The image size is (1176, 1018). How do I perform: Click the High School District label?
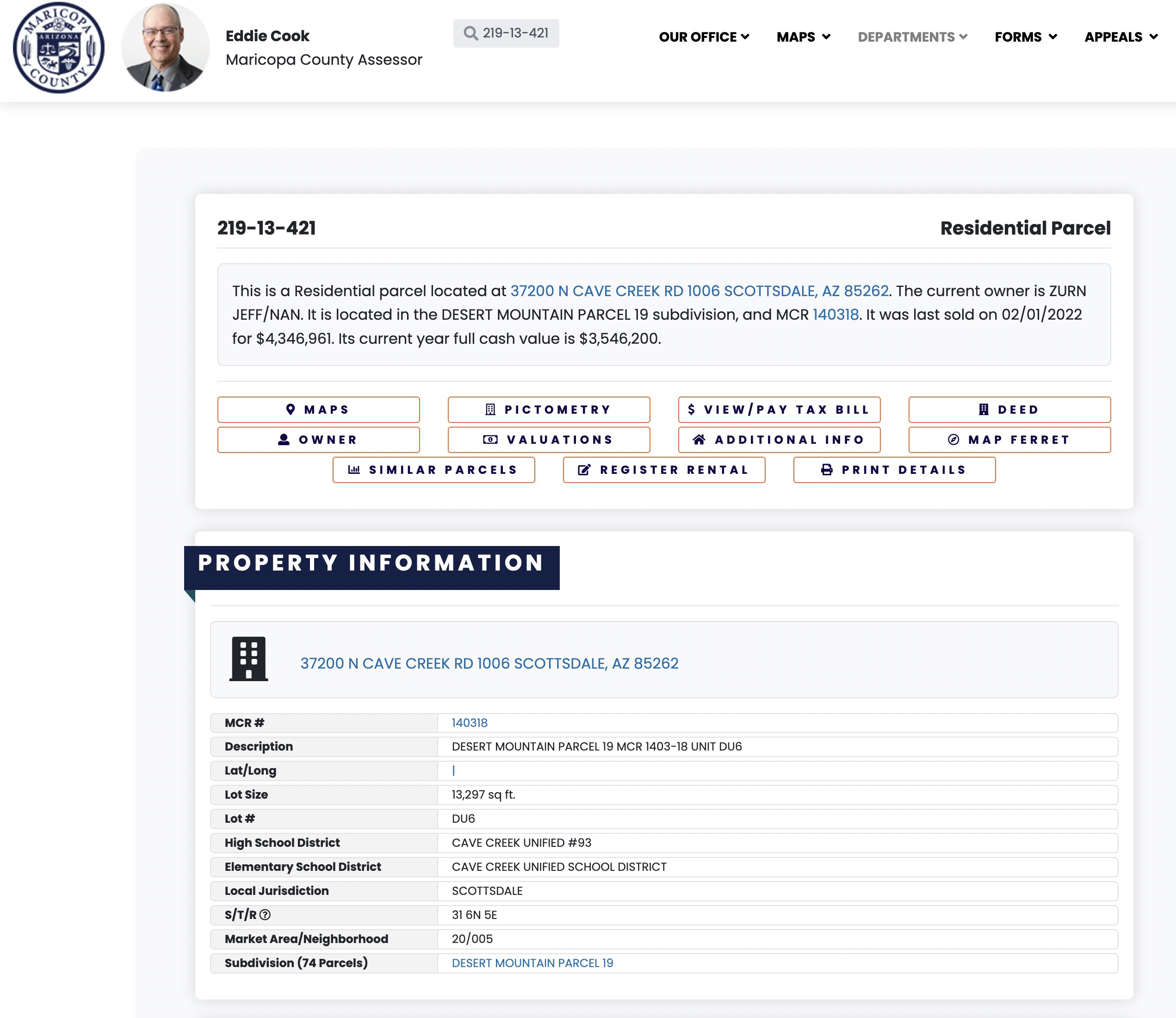282,843
